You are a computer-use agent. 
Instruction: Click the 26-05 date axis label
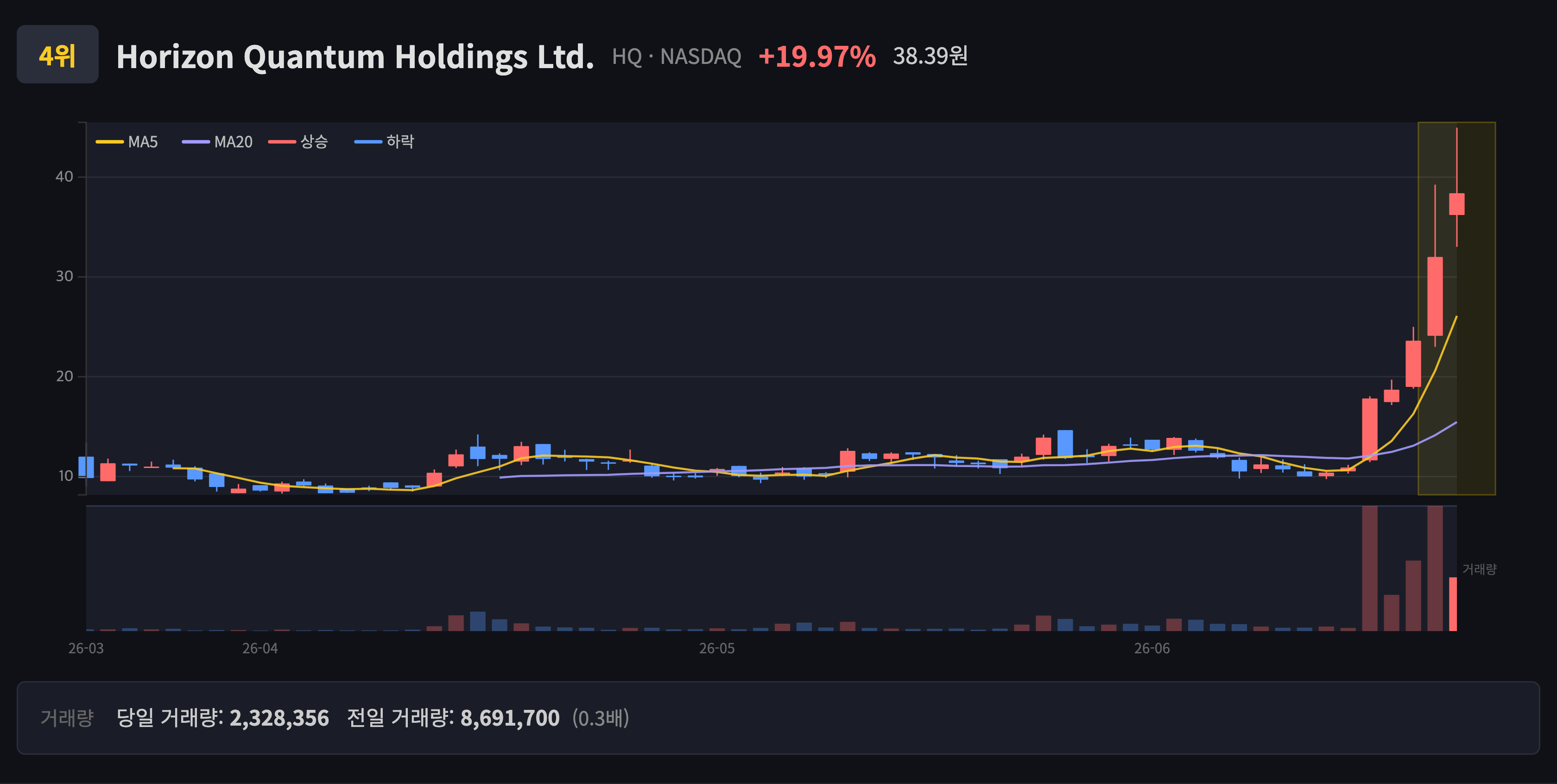click(717, 649)
